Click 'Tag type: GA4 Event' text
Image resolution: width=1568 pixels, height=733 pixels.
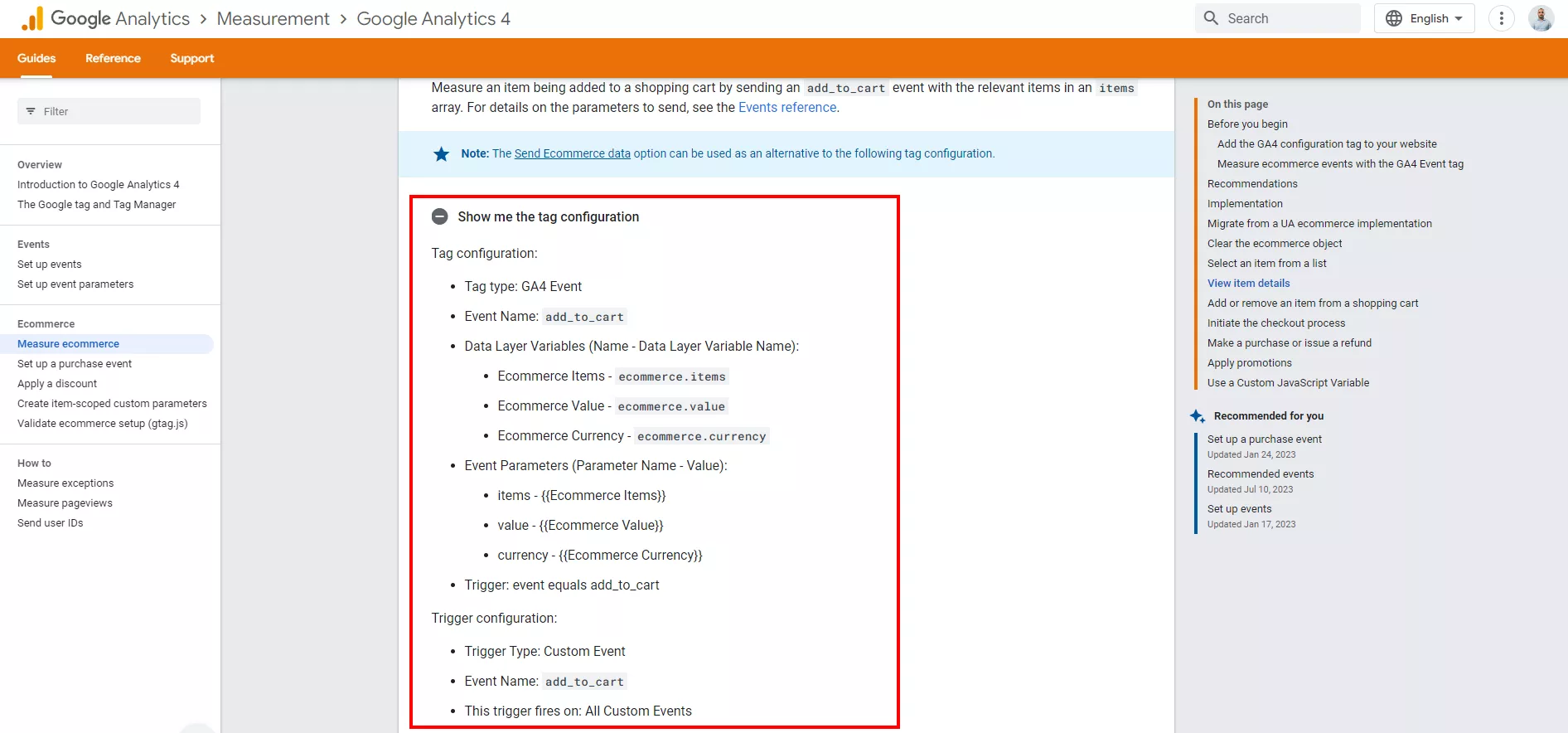(x=523, y=286)
